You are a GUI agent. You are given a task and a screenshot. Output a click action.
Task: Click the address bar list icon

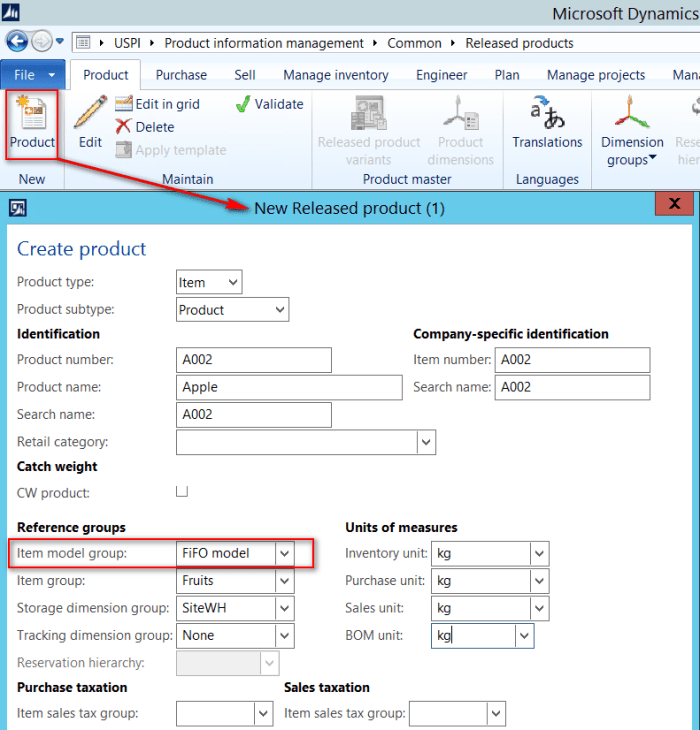pyautogui.click(x=83, y=43)
